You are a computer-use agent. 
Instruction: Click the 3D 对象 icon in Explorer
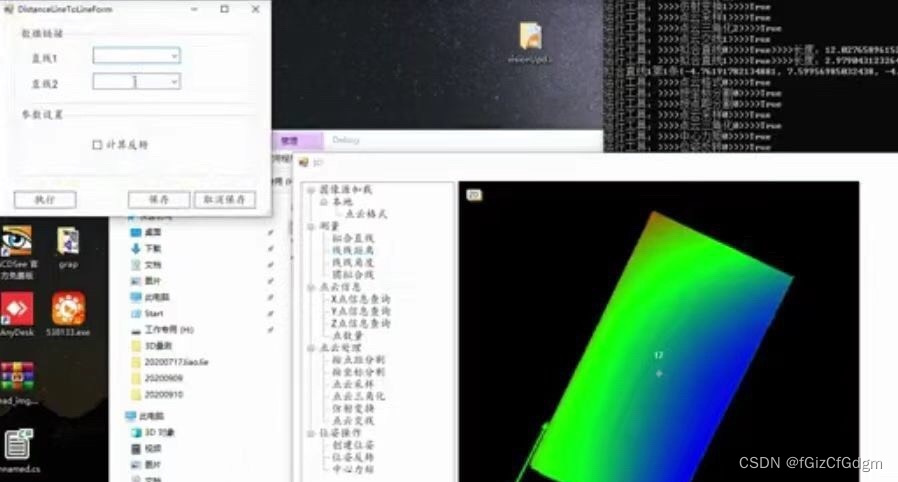pyautogui.click(x=136, y=433)
